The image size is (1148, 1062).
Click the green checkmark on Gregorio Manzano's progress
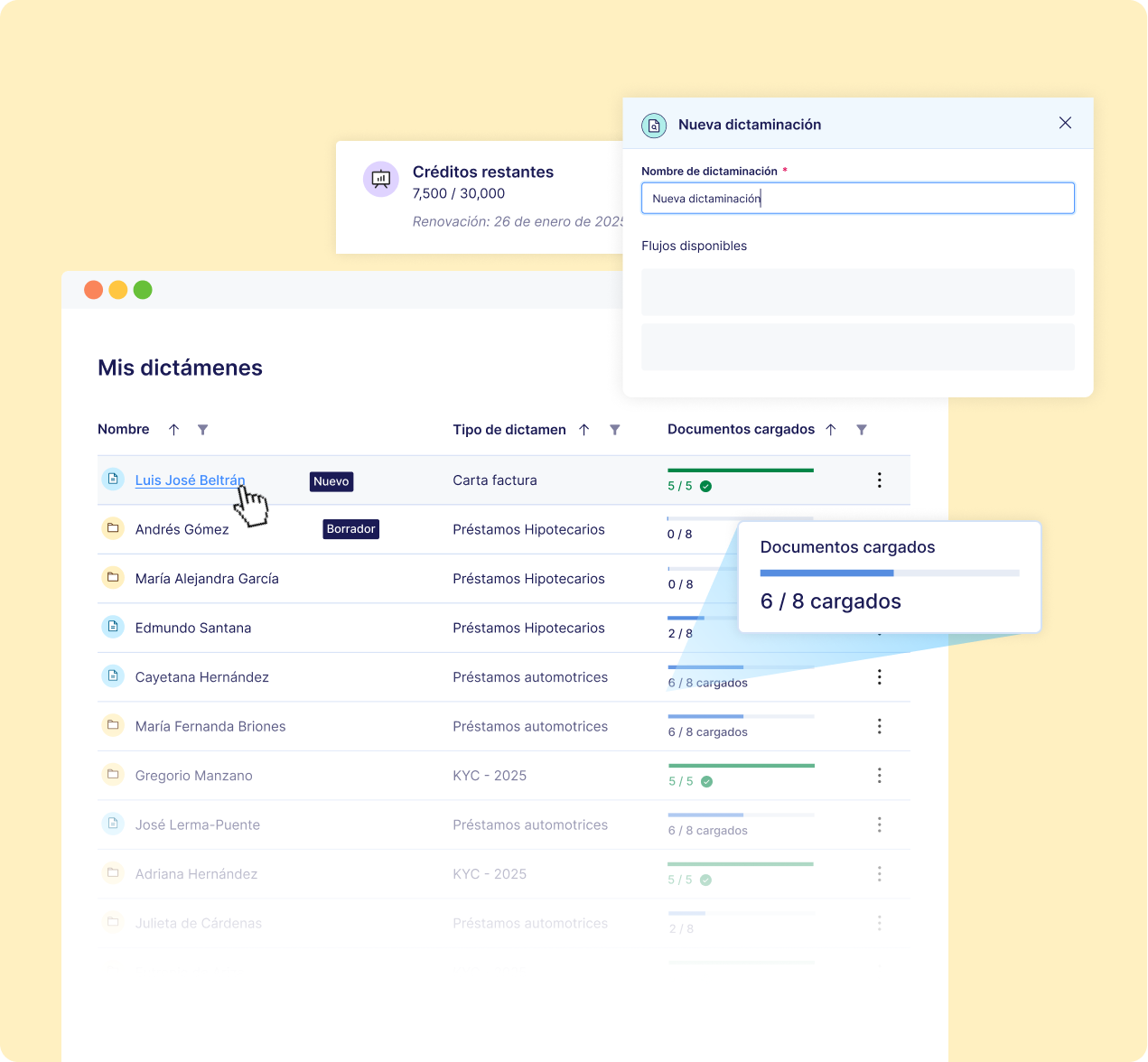(705, 780)
